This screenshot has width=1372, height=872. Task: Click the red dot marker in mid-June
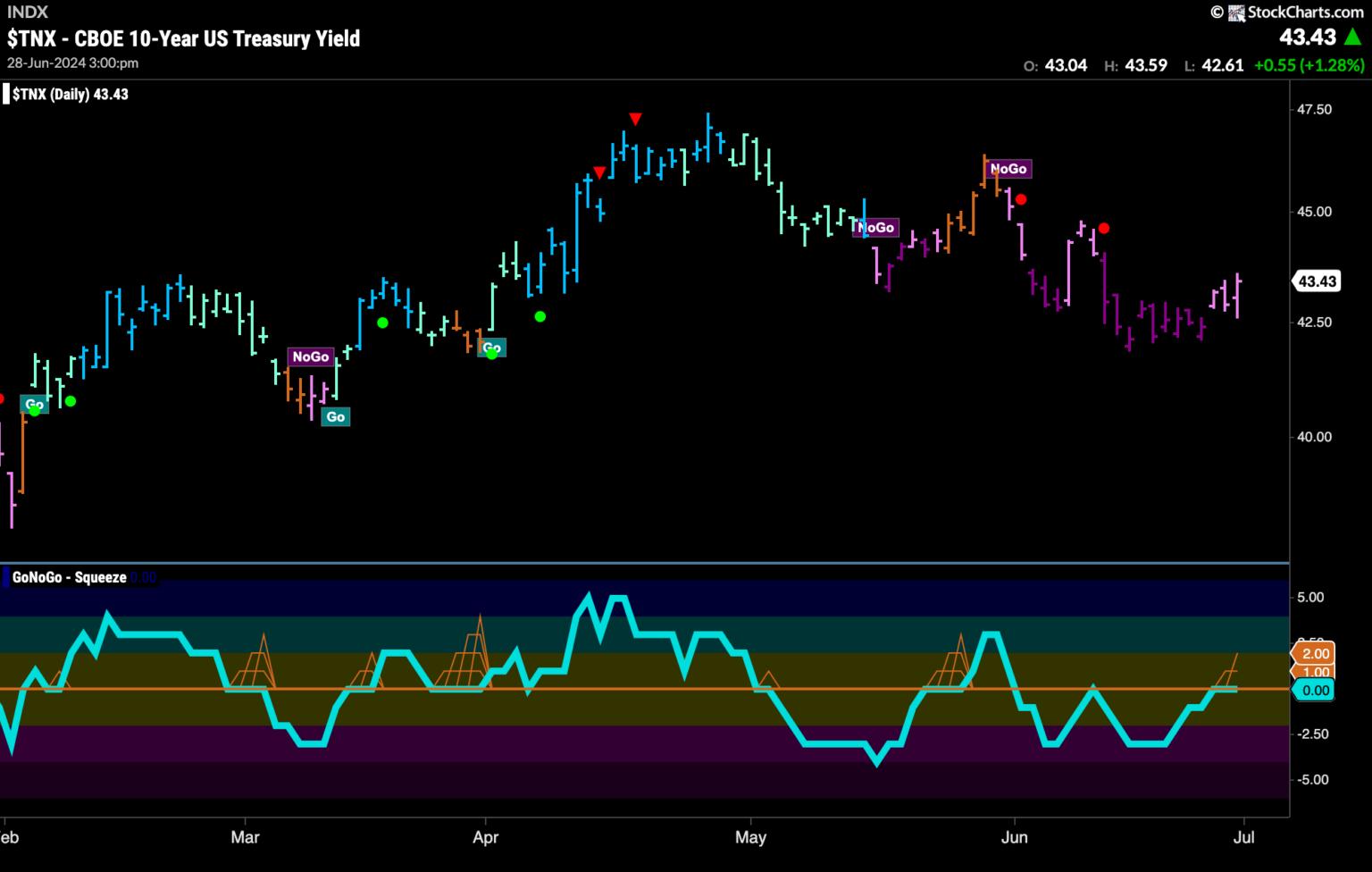1104,228
